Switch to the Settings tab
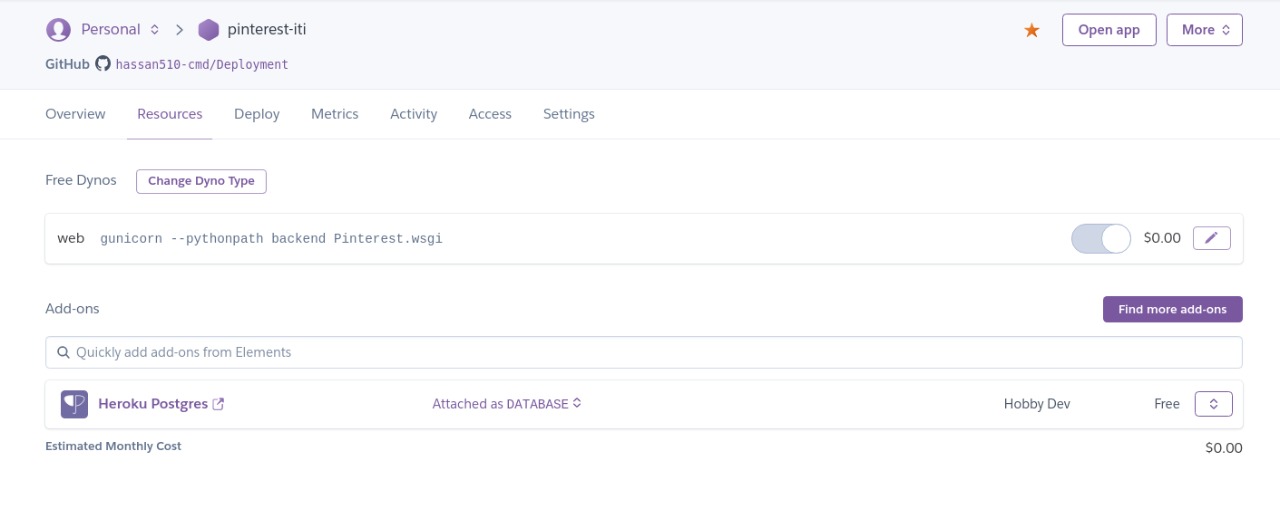 coord(569,114)
